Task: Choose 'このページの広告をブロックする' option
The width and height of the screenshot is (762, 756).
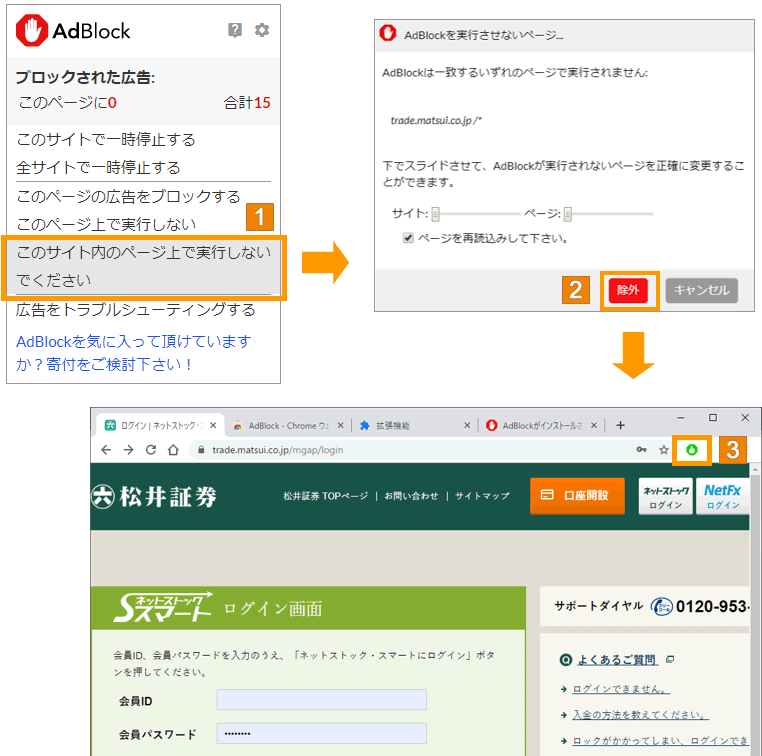Action: (128, 196)
